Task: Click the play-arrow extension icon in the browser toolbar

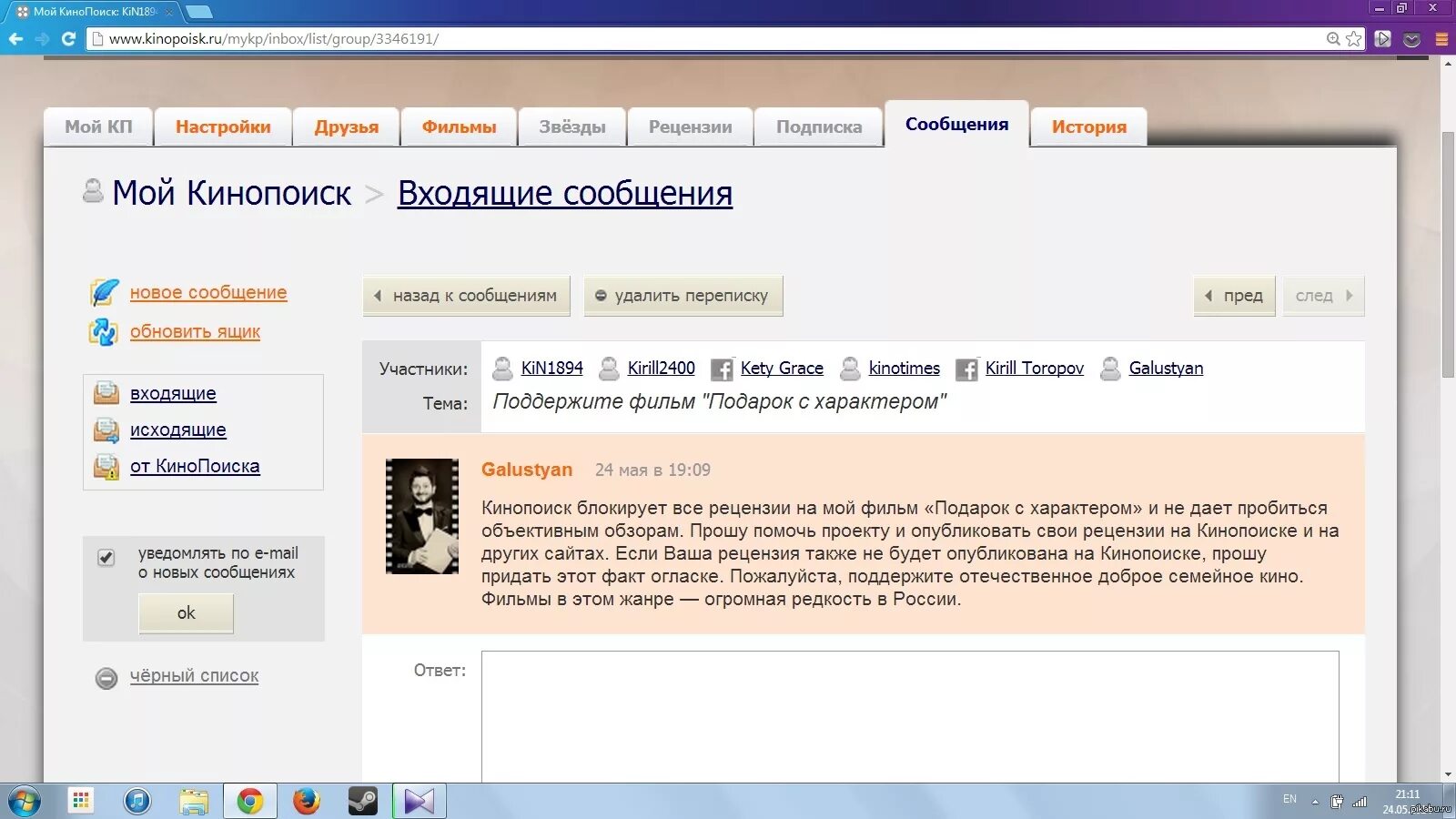Action: pyautogui.click(x=1383, y=39)
